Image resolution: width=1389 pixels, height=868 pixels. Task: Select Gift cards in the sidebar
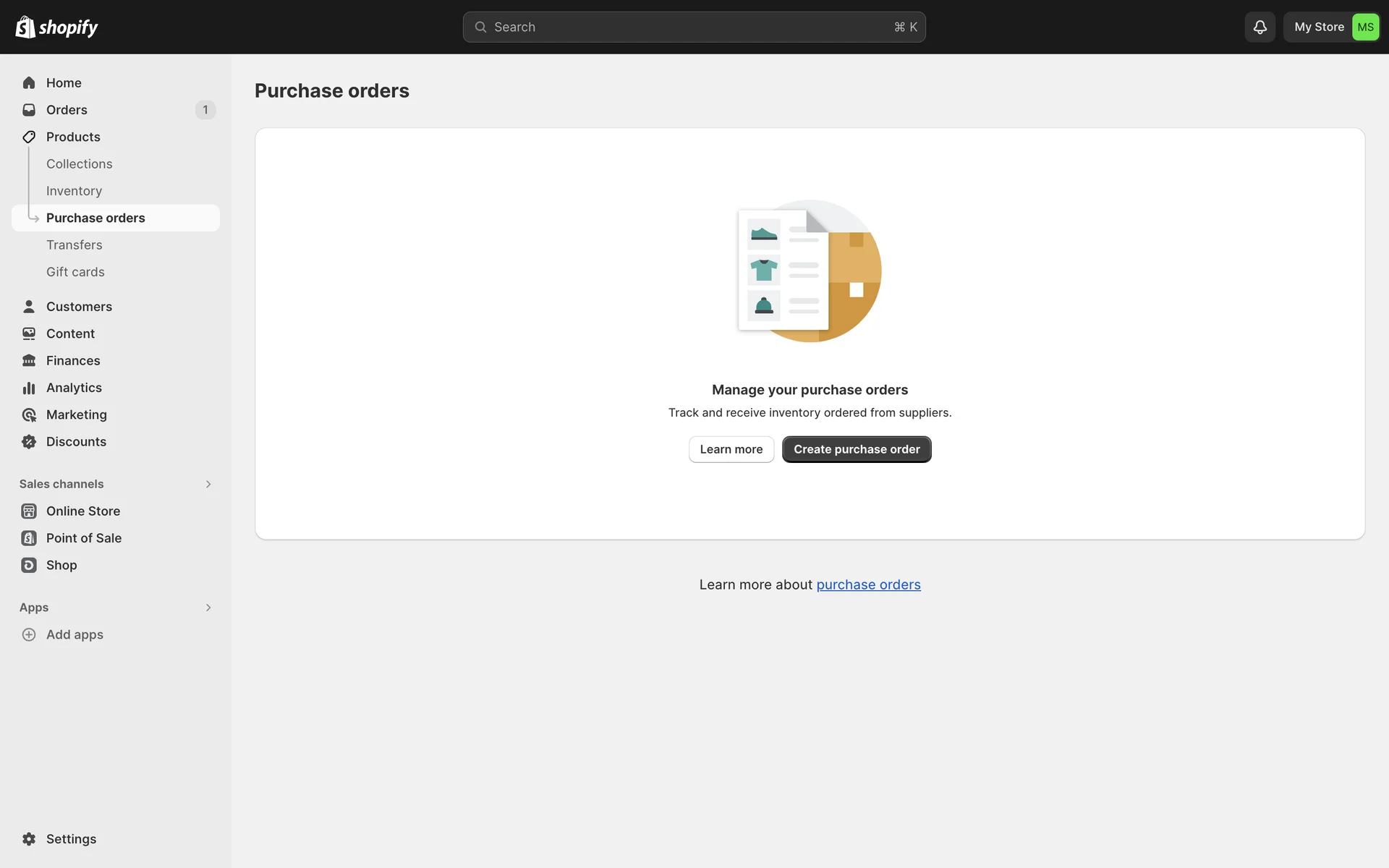75,272
